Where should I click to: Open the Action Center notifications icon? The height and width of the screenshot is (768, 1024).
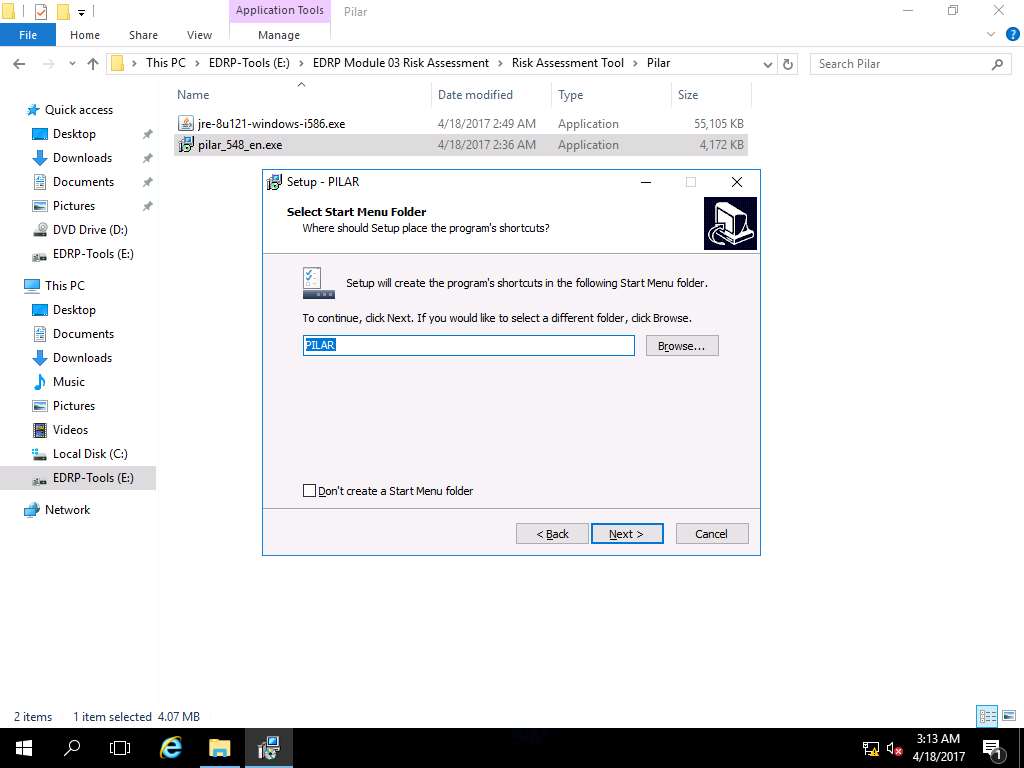click(x=992, y=748)
